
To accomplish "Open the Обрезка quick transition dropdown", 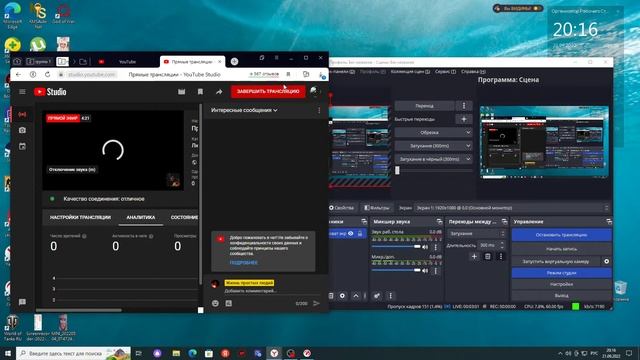I will point(433,133).
